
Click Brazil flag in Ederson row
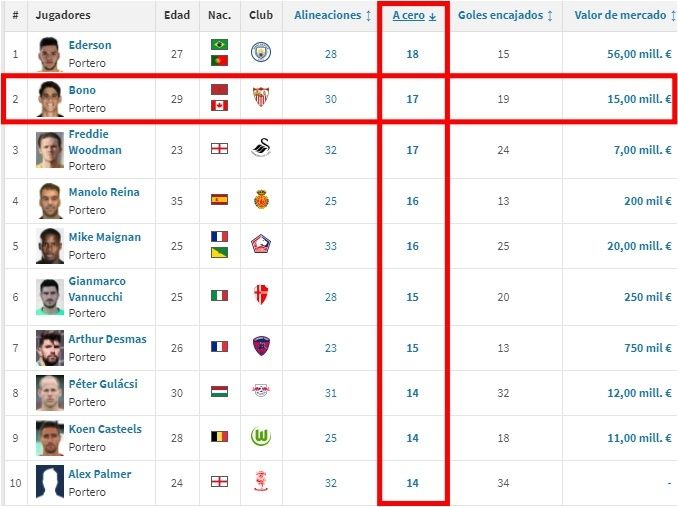click(x=218, y=45)
